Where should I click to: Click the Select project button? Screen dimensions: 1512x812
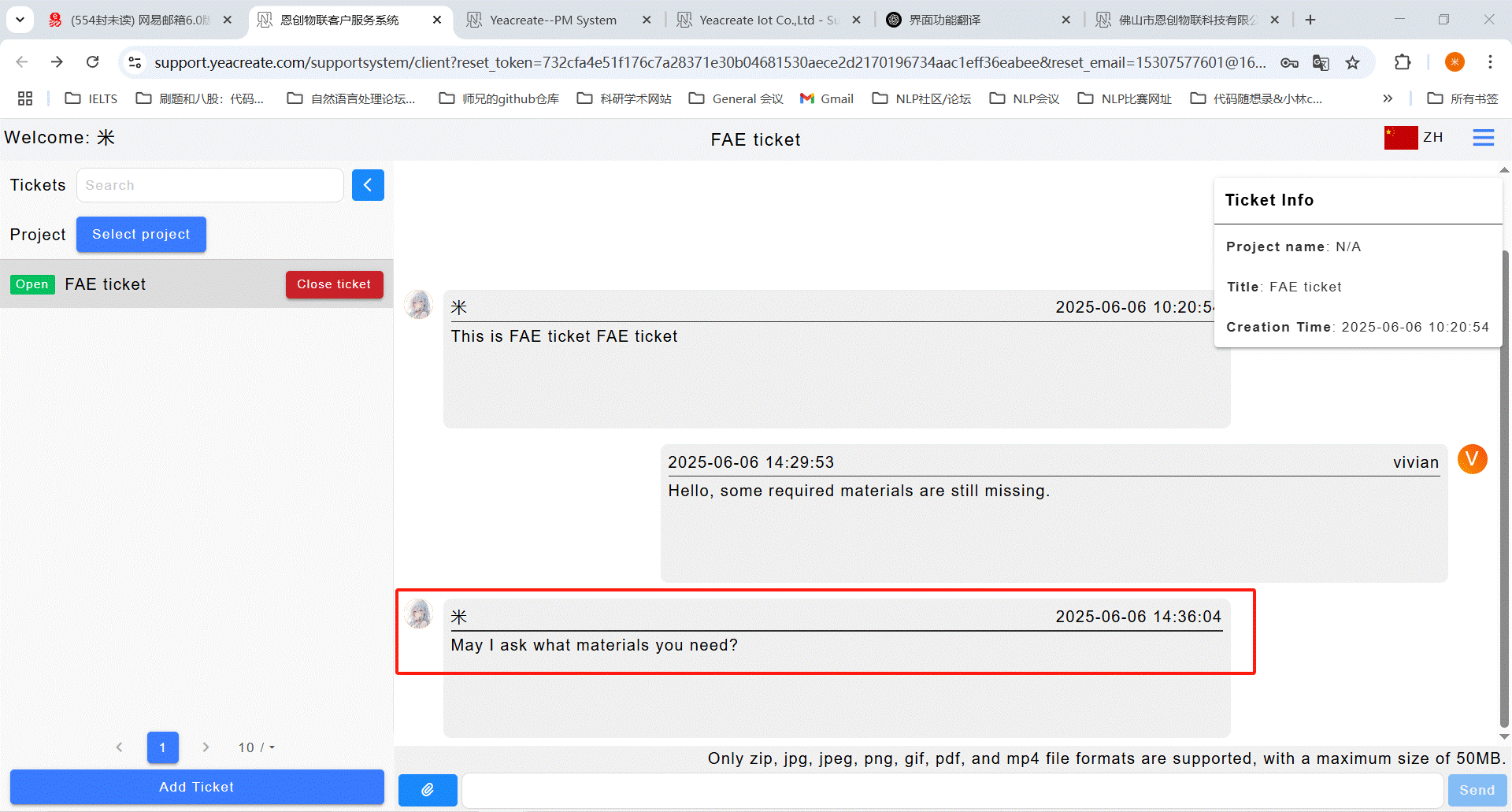point(141,234)
